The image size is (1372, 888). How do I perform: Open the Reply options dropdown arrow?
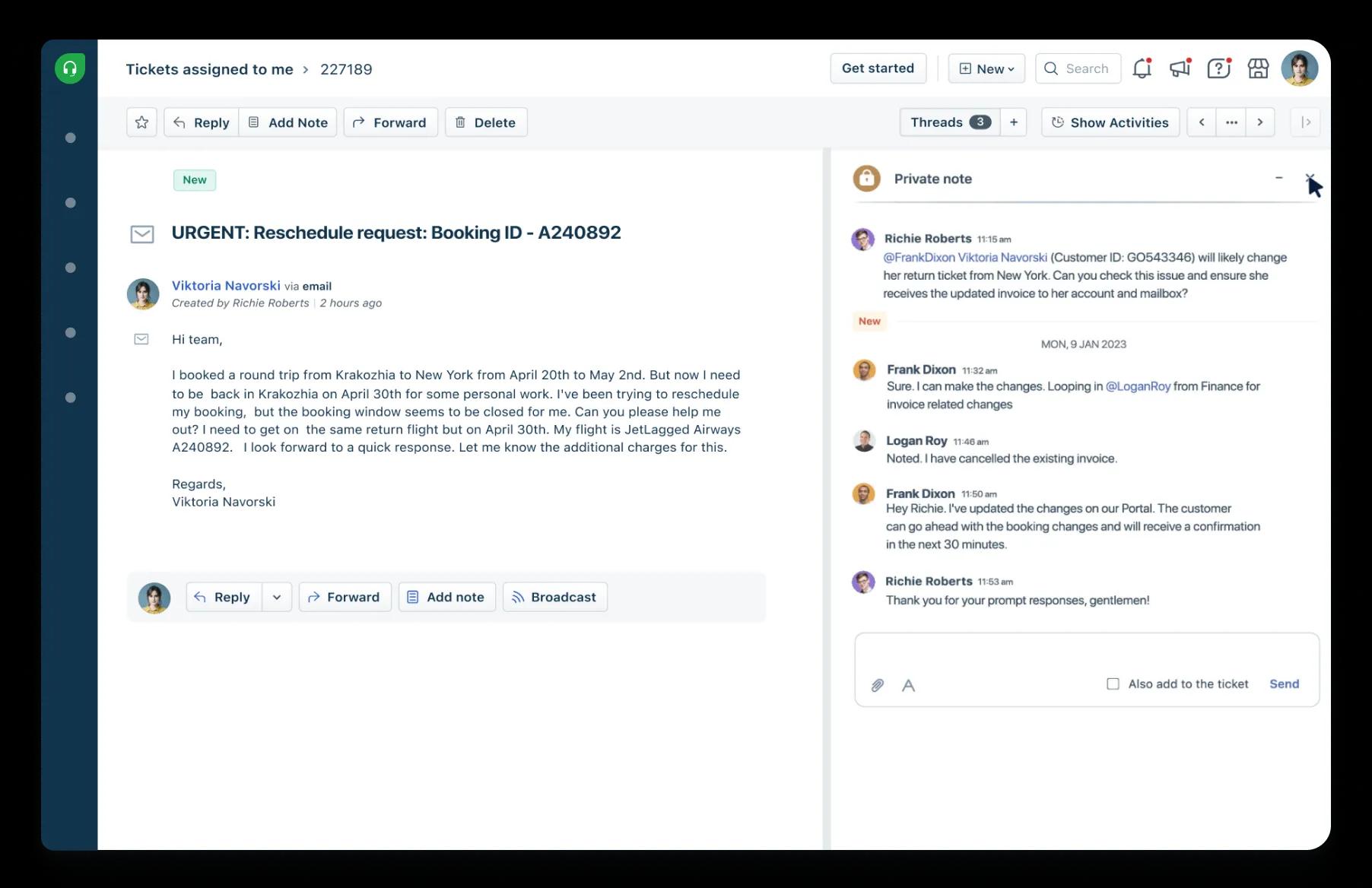[x=277, y=598]
